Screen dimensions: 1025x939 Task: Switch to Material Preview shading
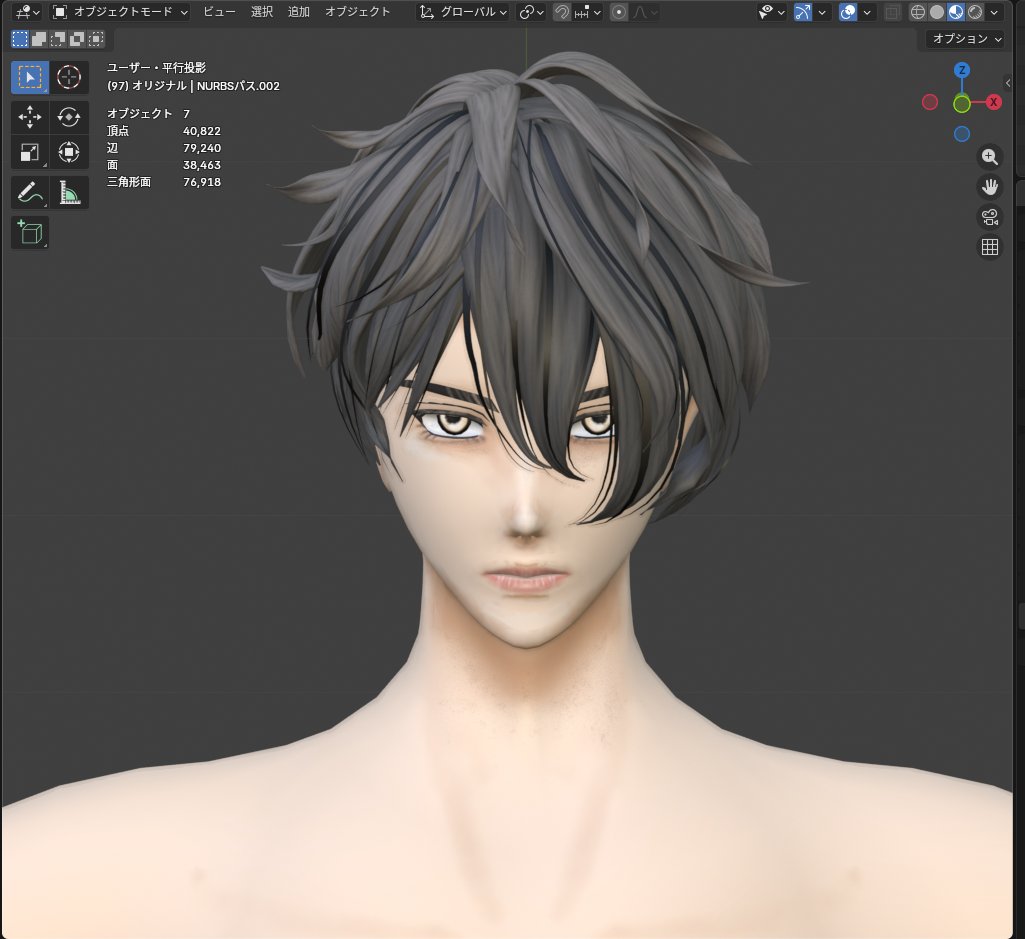956,12
